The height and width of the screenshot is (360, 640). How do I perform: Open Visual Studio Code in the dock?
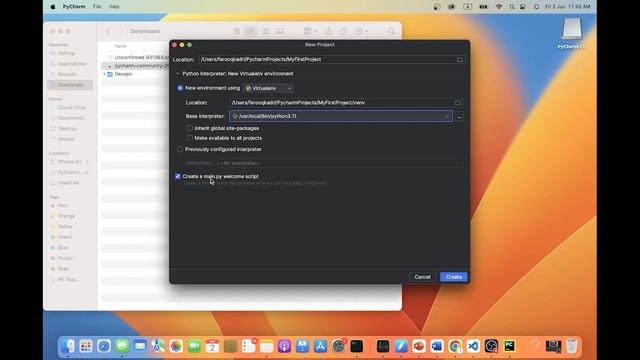point(473,346)
